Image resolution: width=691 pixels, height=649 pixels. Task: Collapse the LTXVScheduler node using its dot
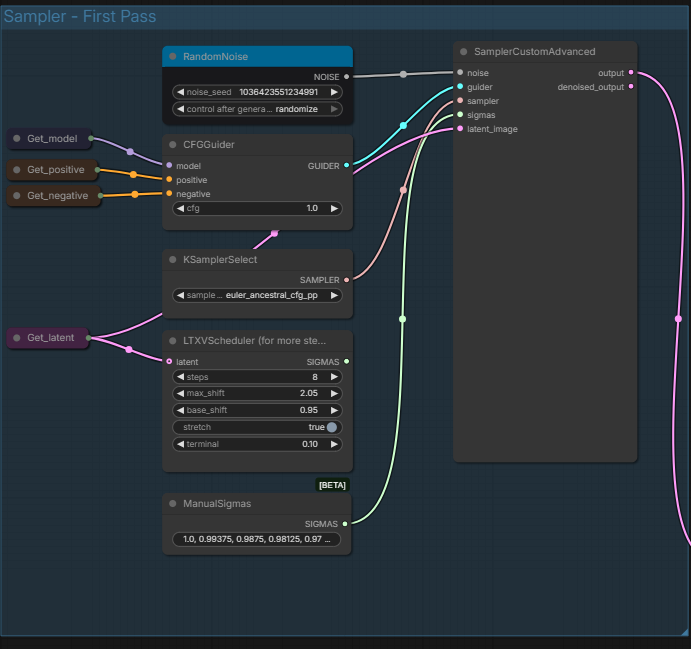[173, 341]
